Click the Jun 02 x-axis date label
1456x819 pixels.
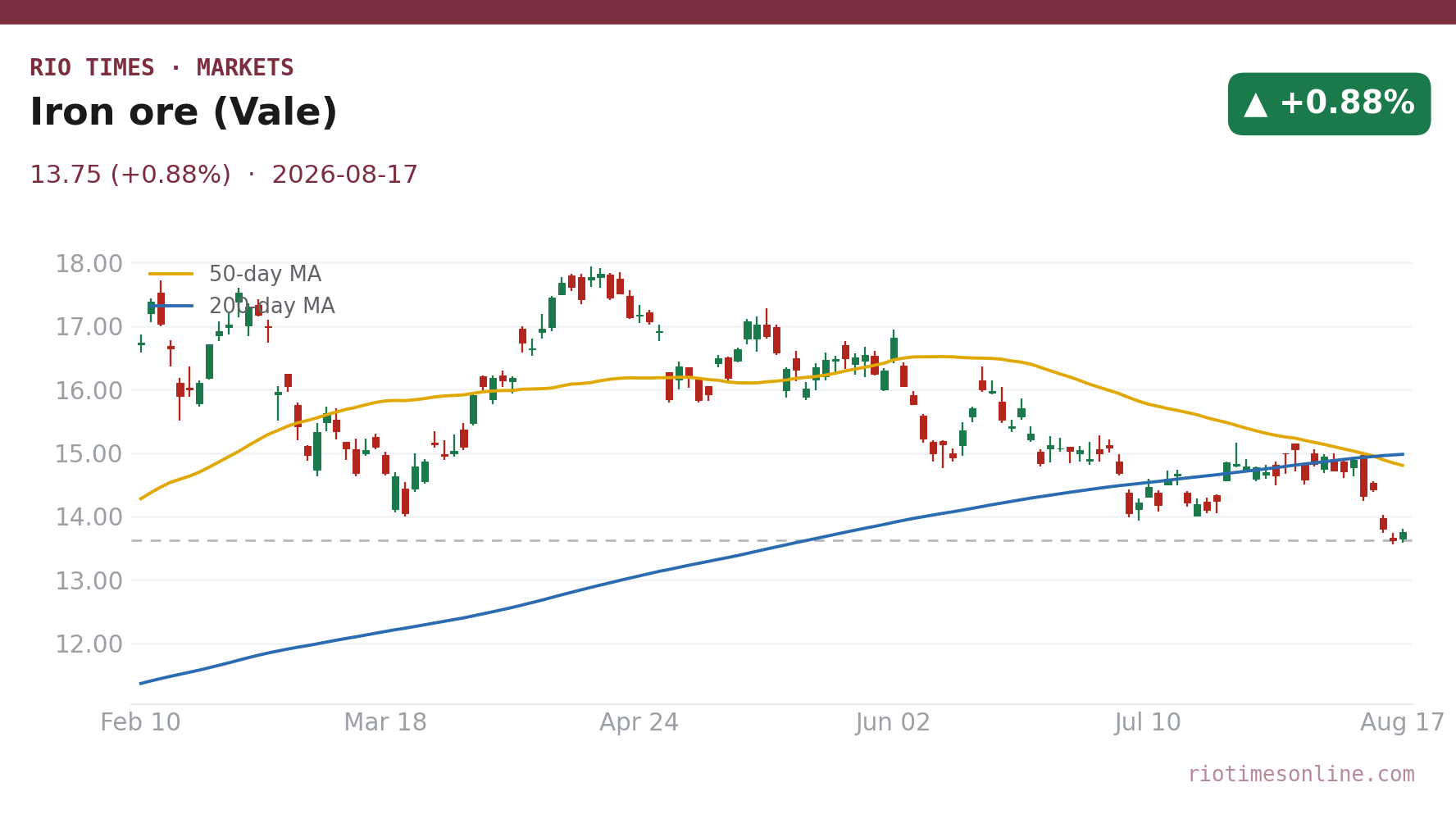(x=894, y=723)
